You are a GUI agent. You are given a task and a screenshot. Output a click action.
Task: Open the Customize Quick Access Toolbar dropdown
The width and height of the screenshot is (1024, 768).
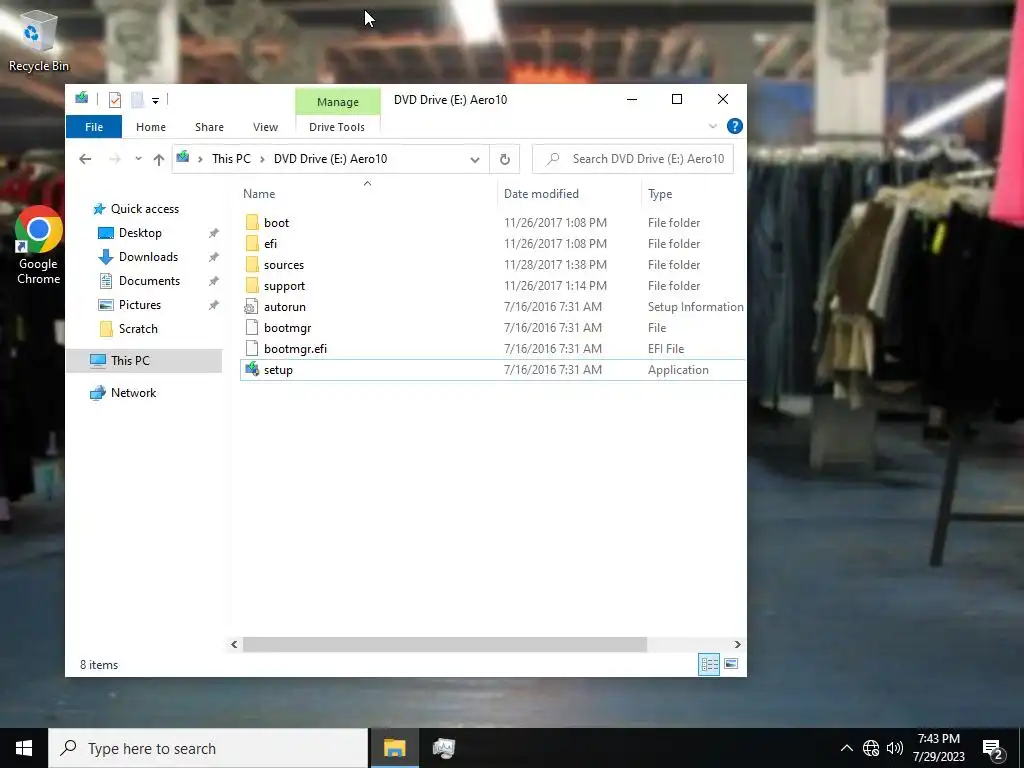pos(155,100)
